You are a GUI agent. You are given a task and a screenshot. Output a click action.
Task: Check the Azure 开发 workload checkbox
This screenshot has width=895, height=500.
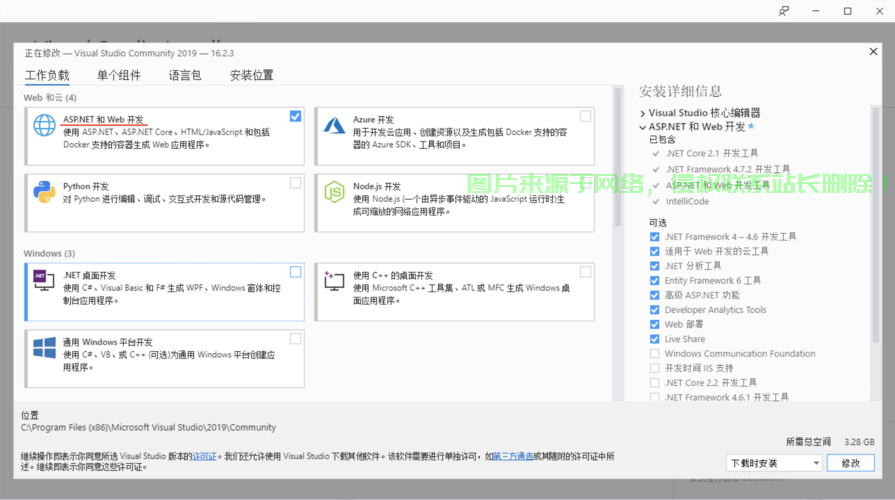tap(585, 116)
